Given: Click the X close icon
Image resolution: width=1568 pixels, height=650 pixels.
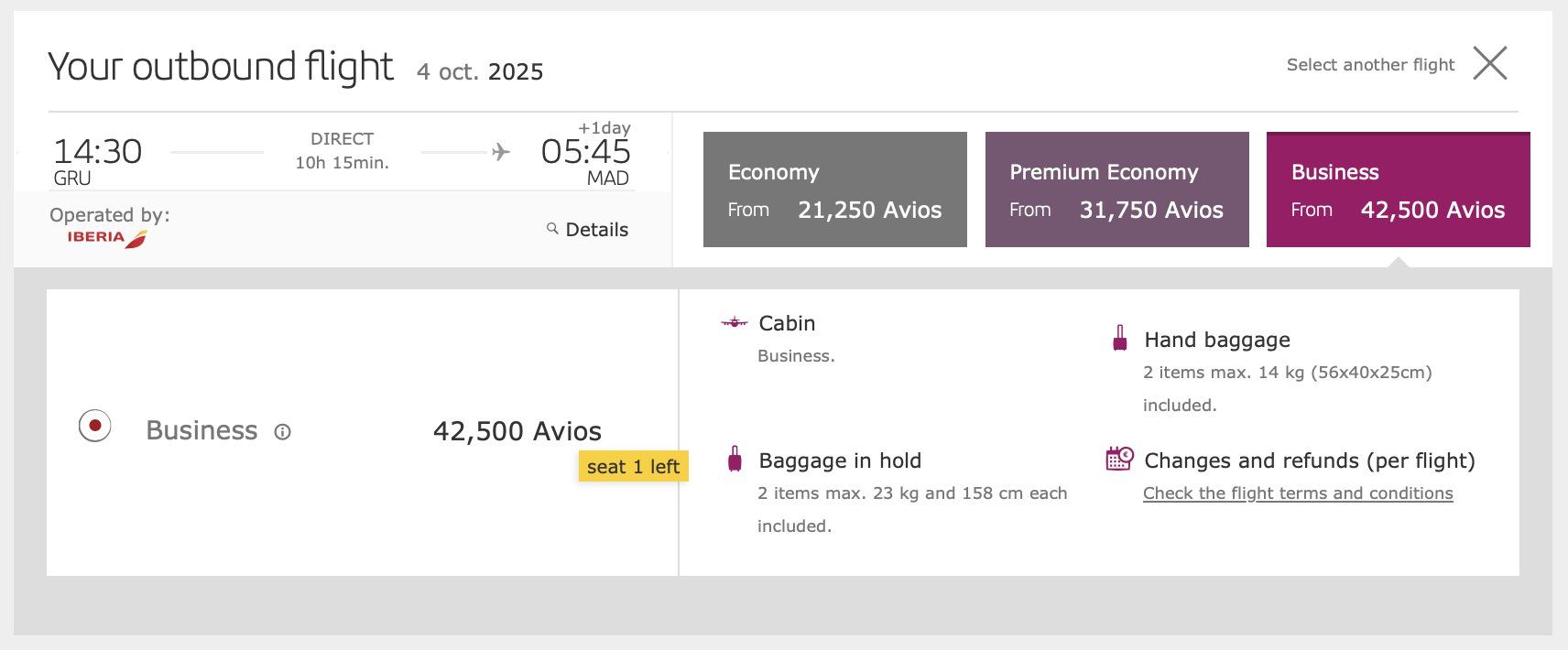Looking at the screenshot, I should pyautogui.click(x=1490, y=63).
